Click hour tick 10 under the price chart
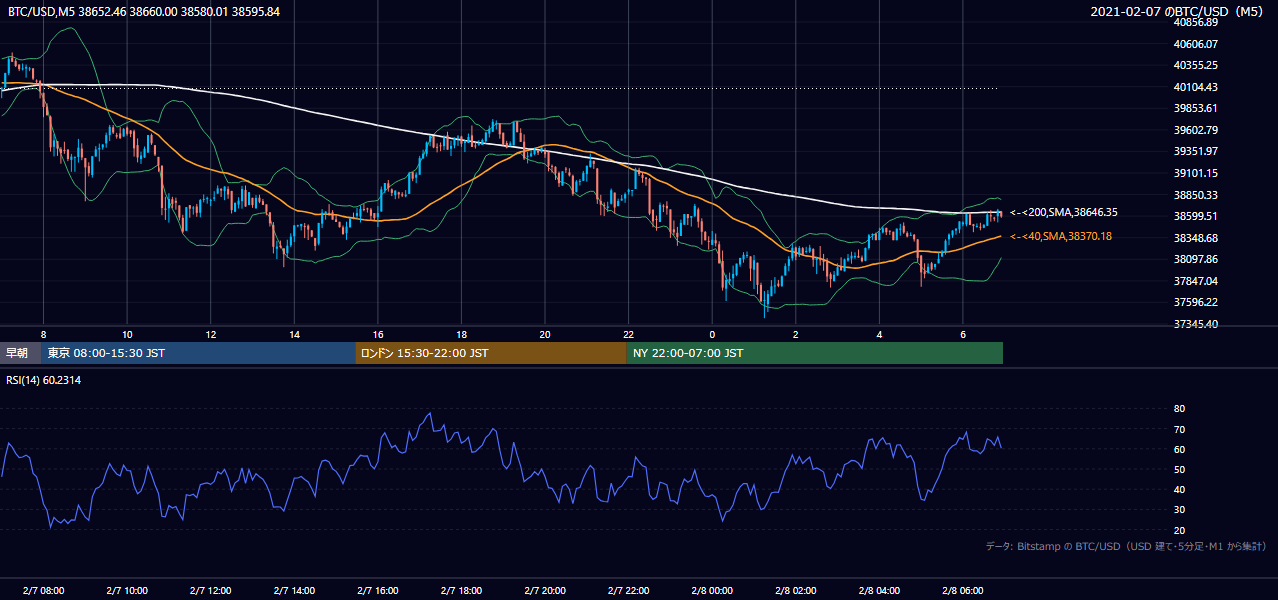 point(127,334)
